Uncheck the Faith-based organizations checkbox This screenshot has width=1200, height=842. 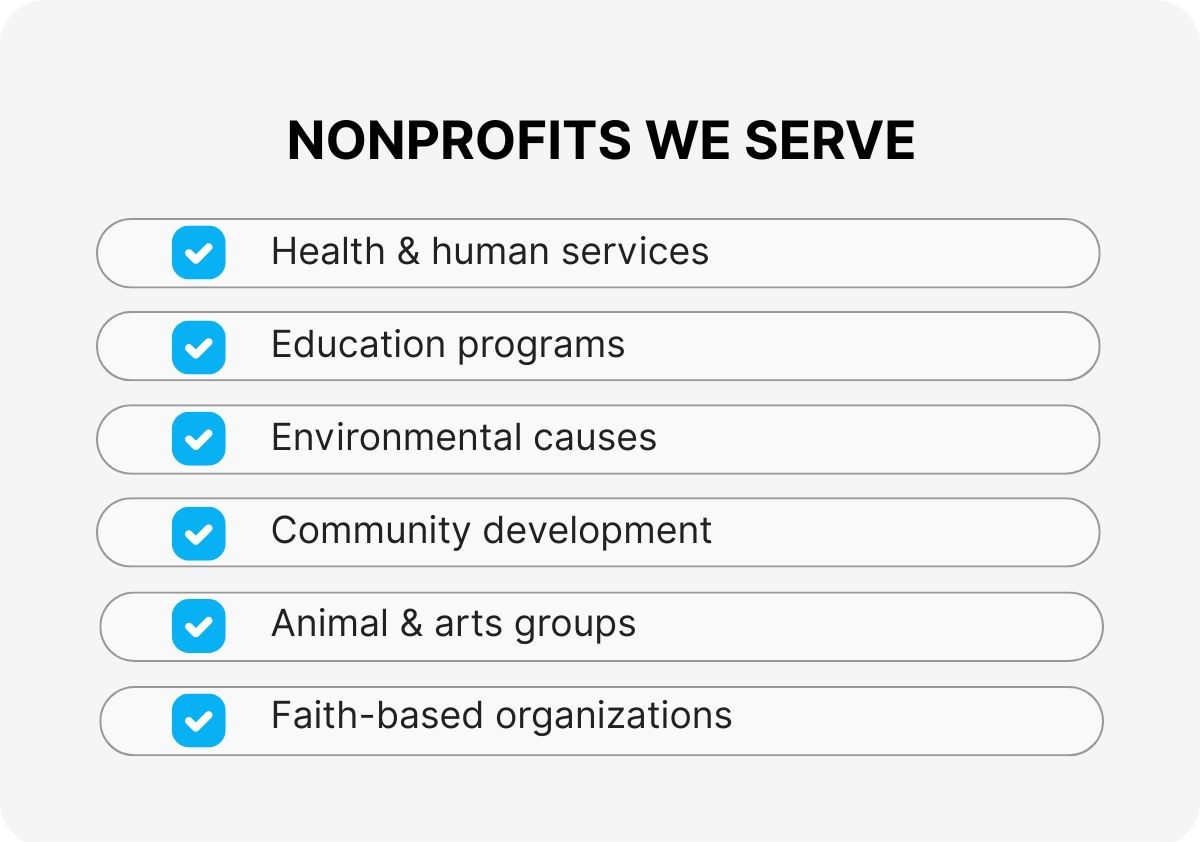199,720
